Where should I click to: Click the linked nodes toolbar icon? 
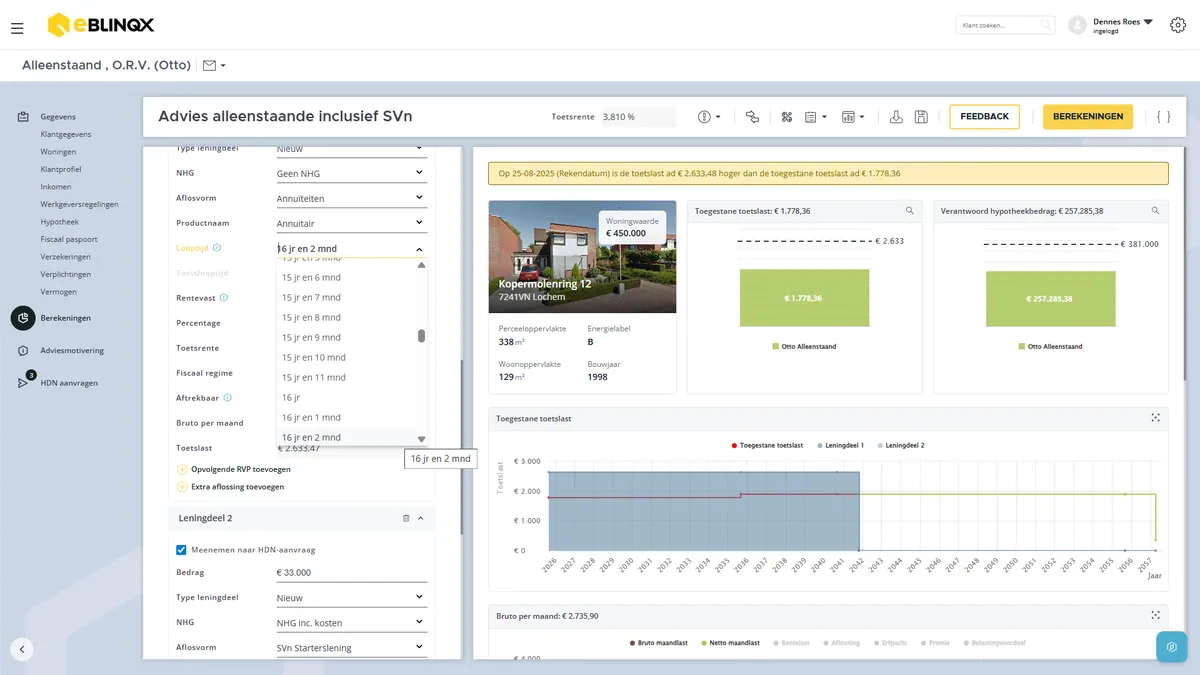pos(753,117)
